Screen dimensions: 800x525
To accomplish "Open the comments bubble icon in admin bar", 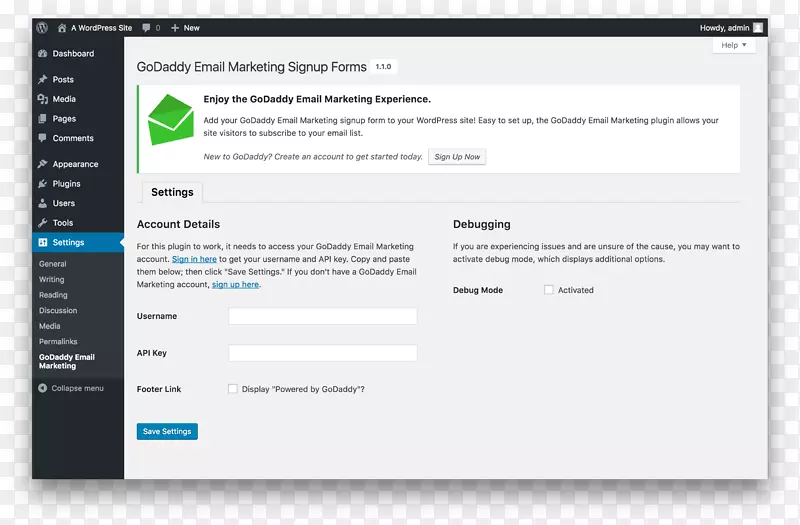I will [146, 28].
